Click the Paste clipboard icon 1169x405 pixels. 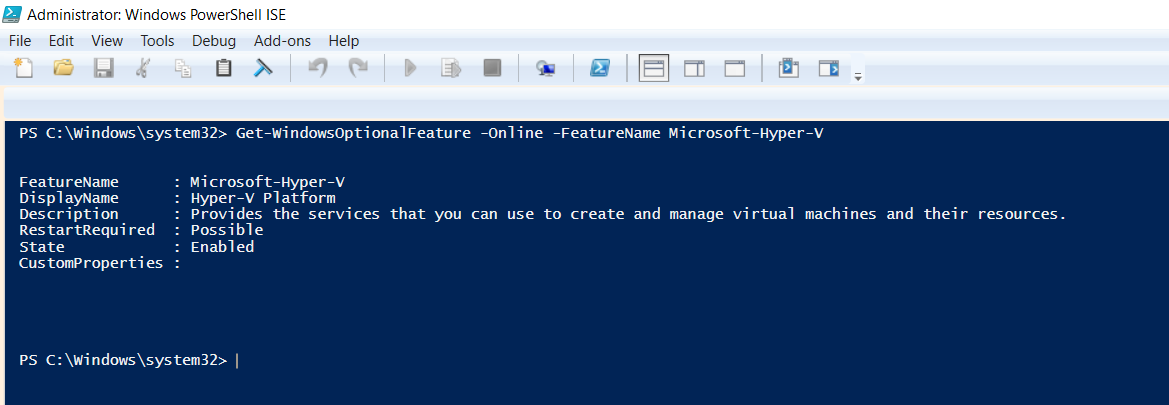pos(223,69)
